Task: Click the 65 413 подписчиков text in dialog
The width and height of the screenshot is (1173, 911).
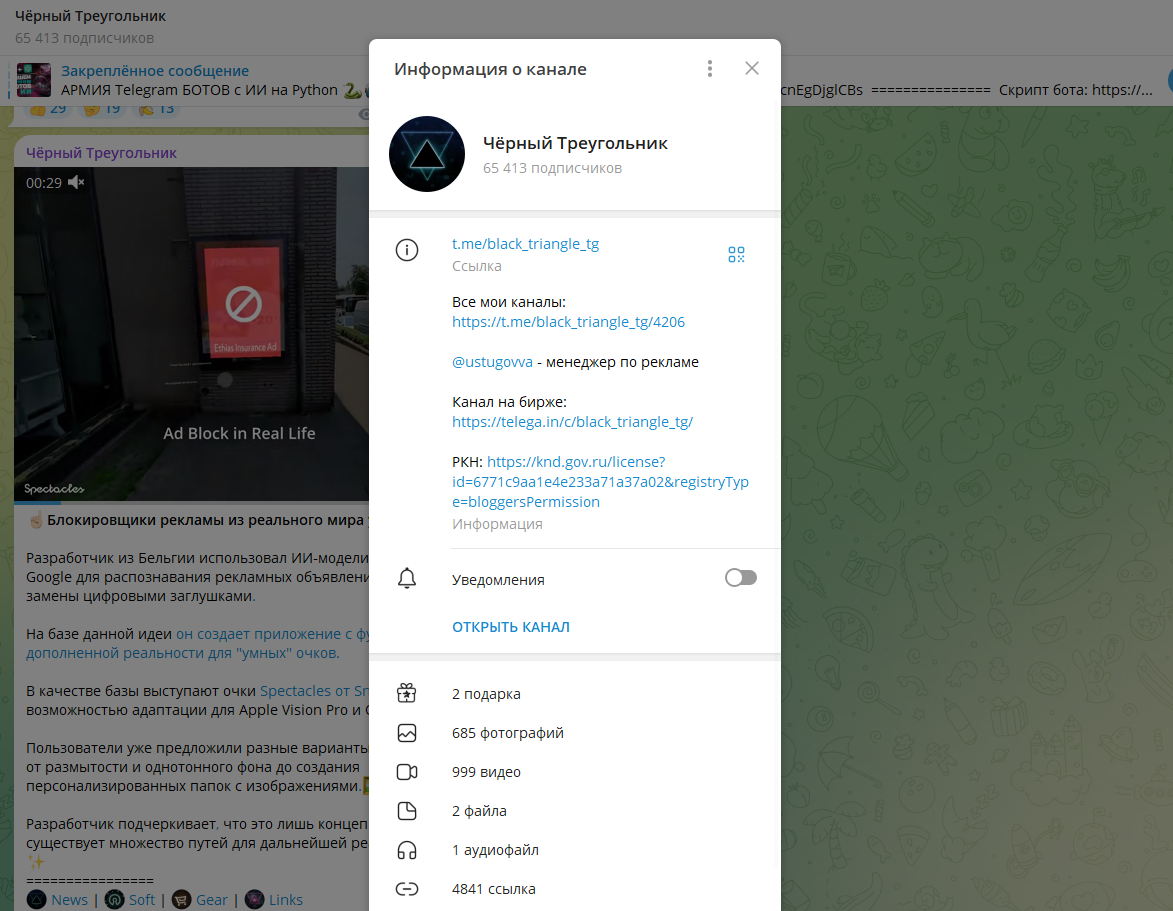Action: (x=552, y=168)
